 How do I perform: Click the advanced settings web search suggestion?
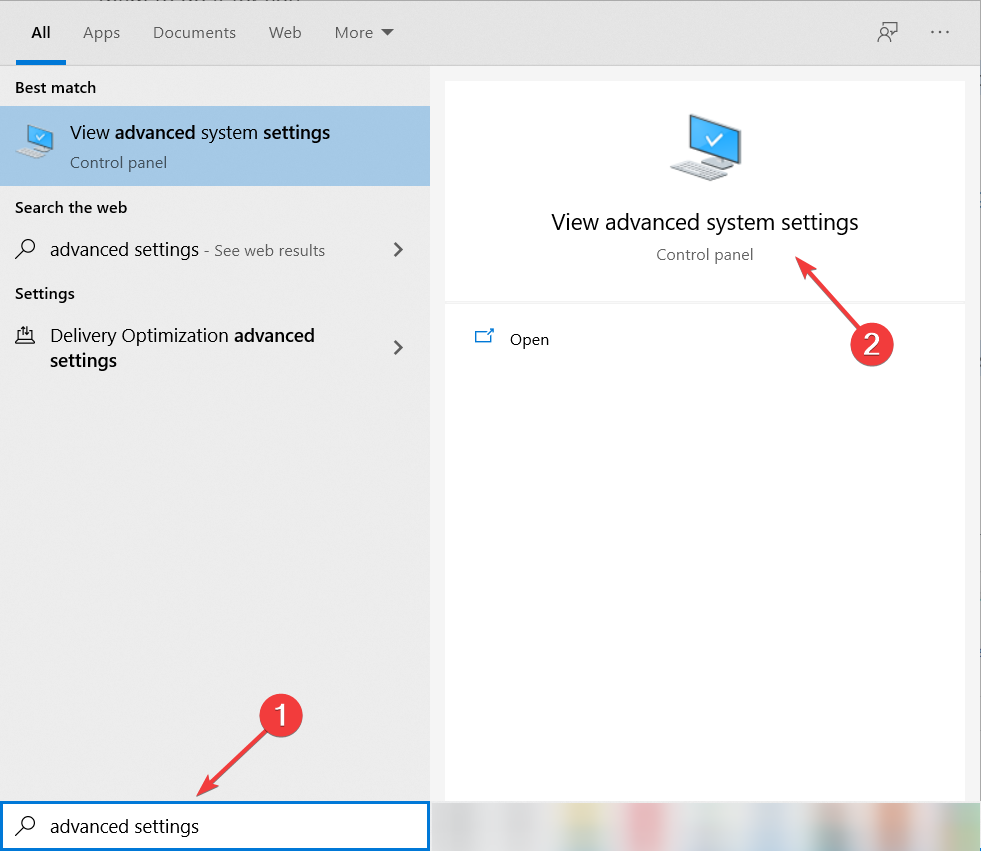pos(215,250)
